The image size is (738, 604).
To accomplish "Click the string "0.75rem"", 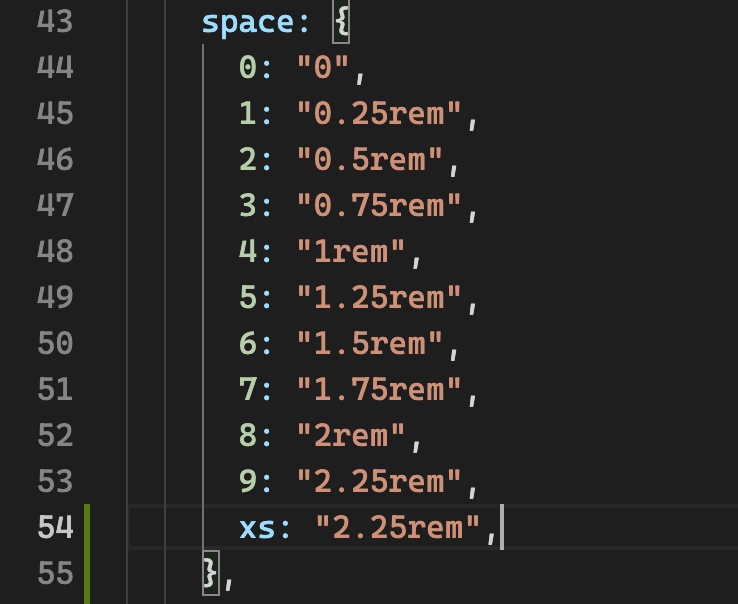I will click(379, 205).
